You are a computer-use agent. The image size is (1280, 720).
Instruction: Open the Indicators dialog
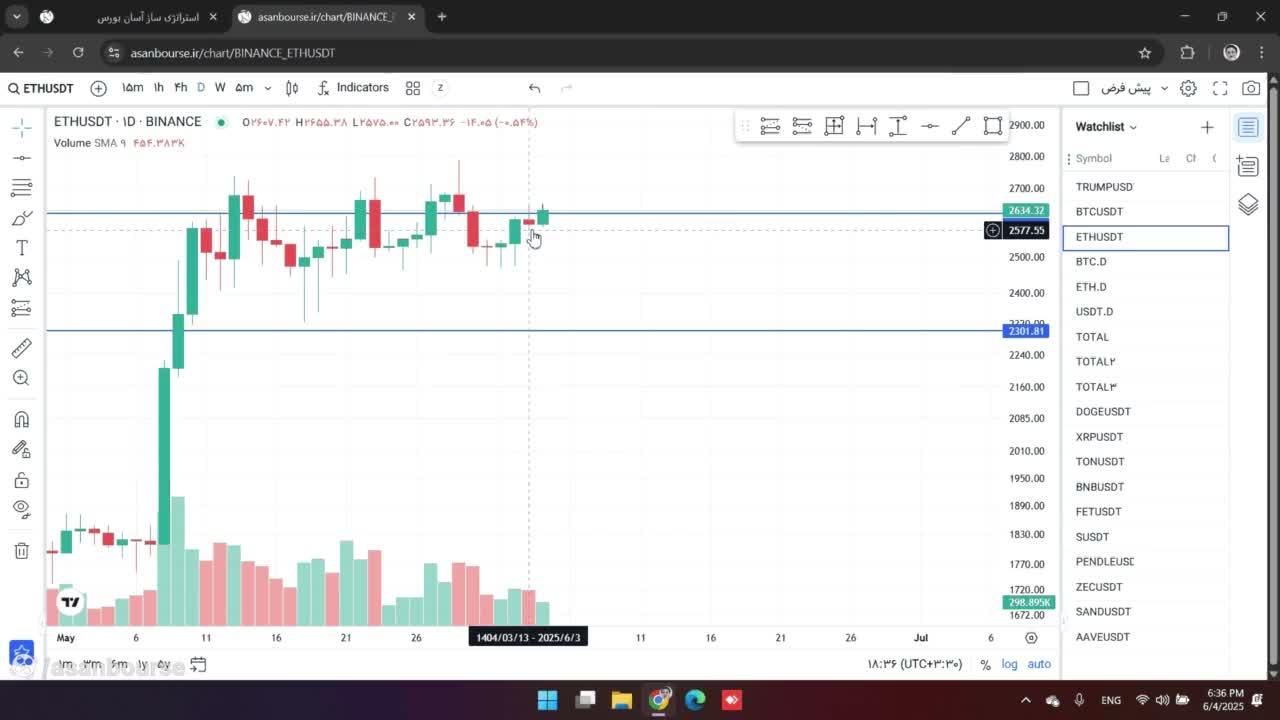[353, 88]
